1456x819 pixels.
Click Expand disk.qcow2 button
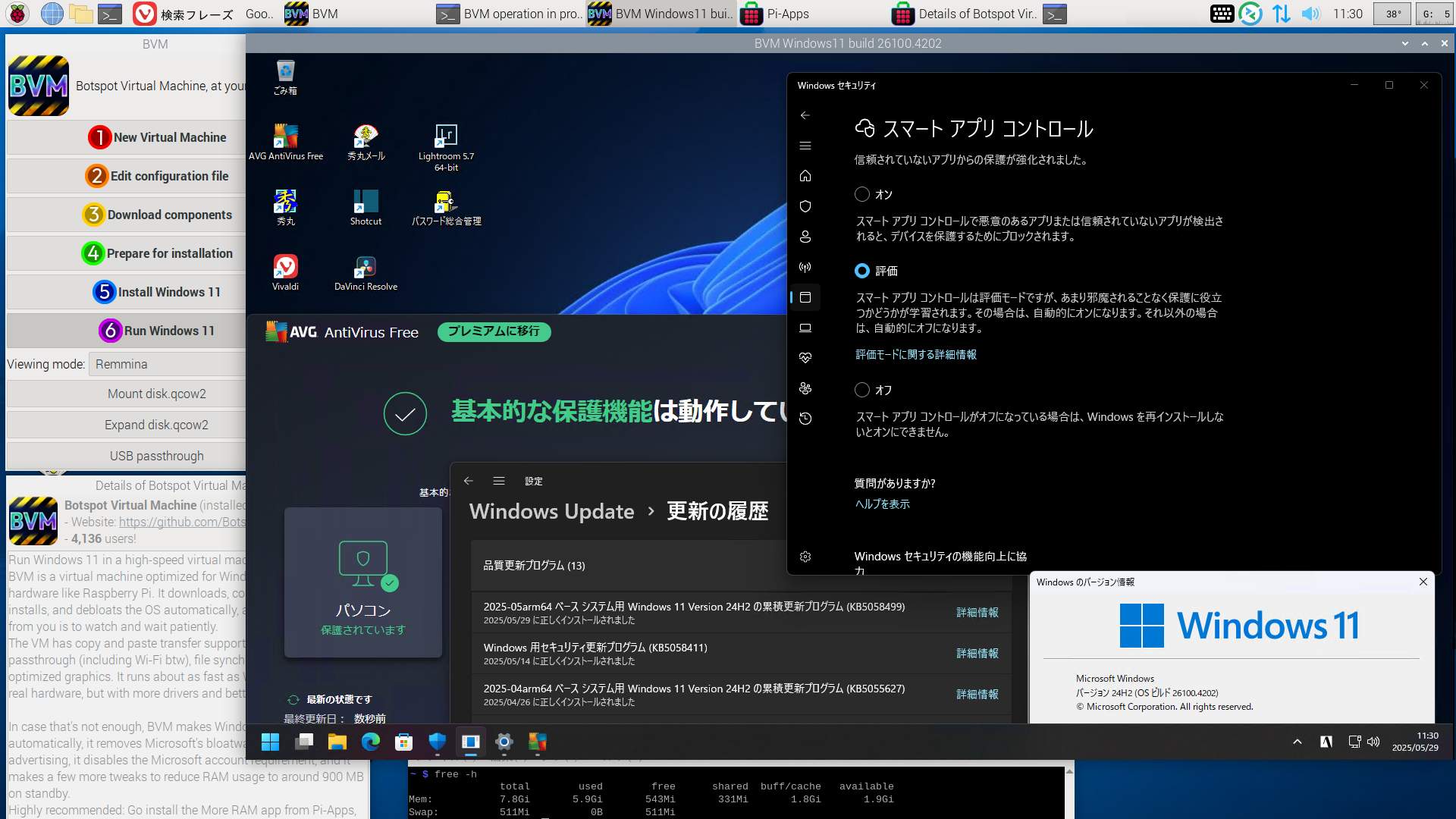127,425
